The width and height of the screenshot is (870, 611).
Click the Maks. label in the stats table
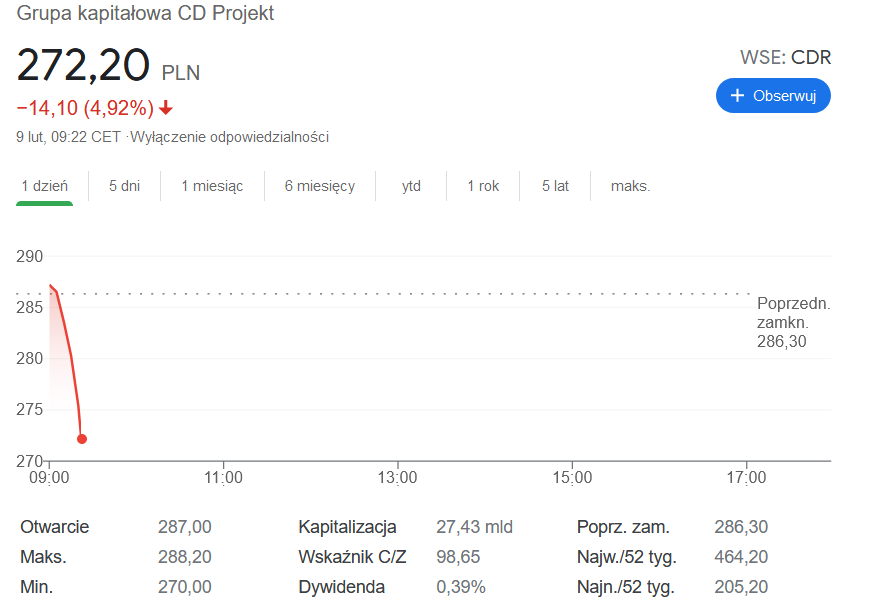43,557
